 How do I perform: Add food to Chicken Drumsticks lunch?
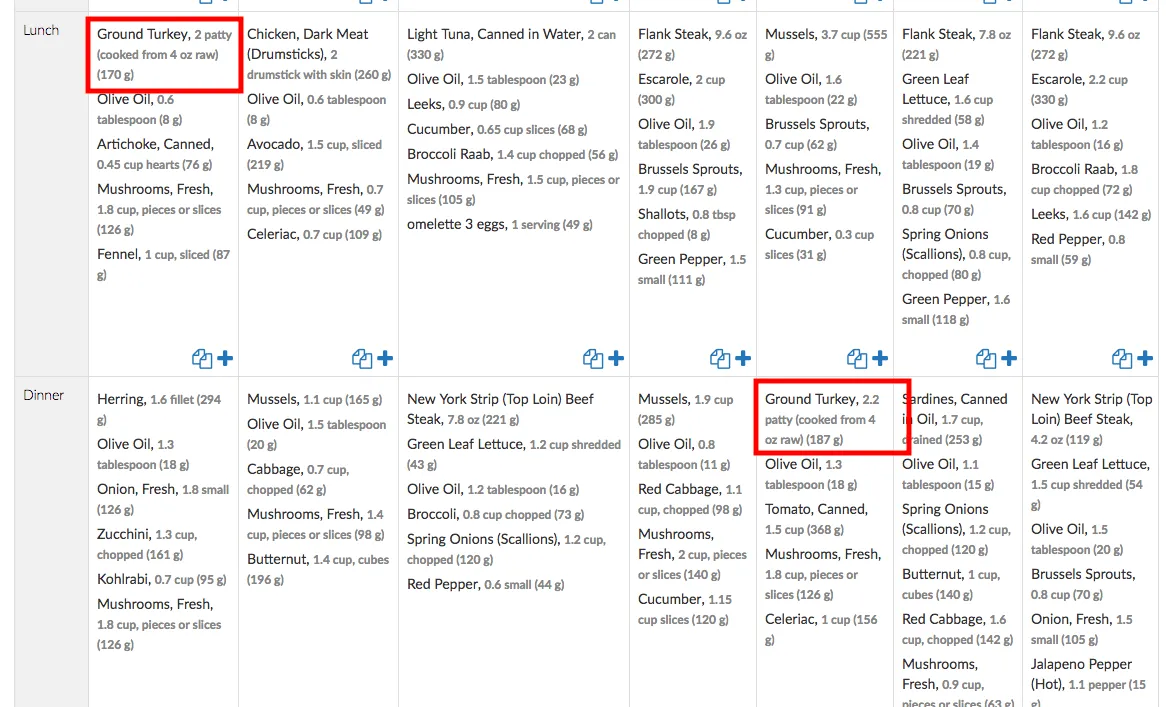point(385,359)
